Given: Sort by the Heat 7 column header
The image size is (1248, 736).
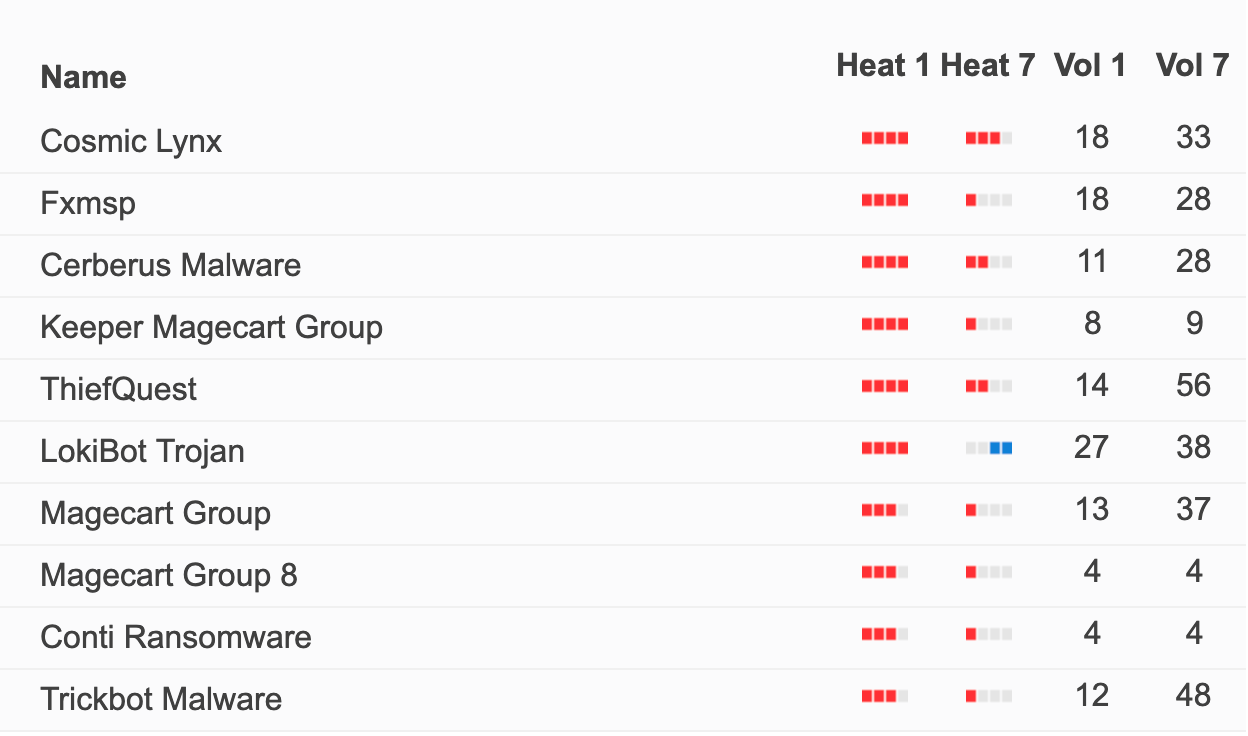Looking at the screenshot, I should tap(988, 66).
